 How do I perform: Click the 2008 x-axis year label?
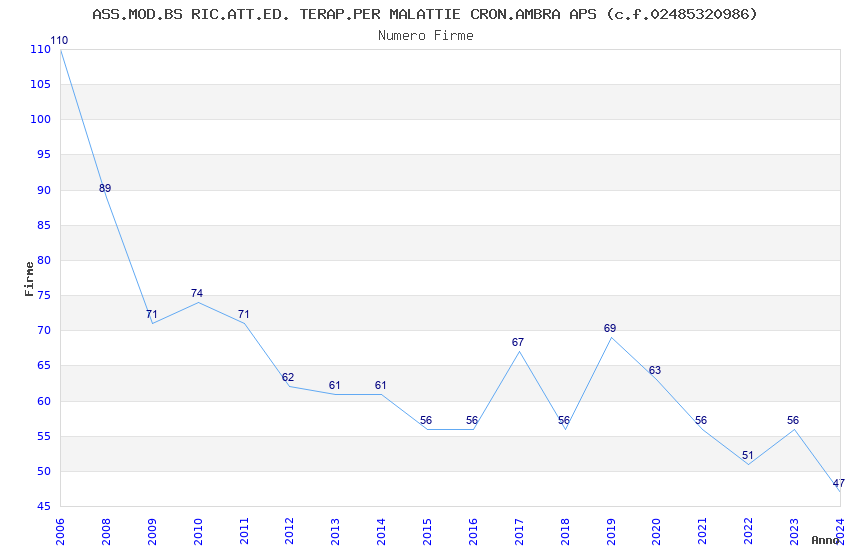[106, 528]
